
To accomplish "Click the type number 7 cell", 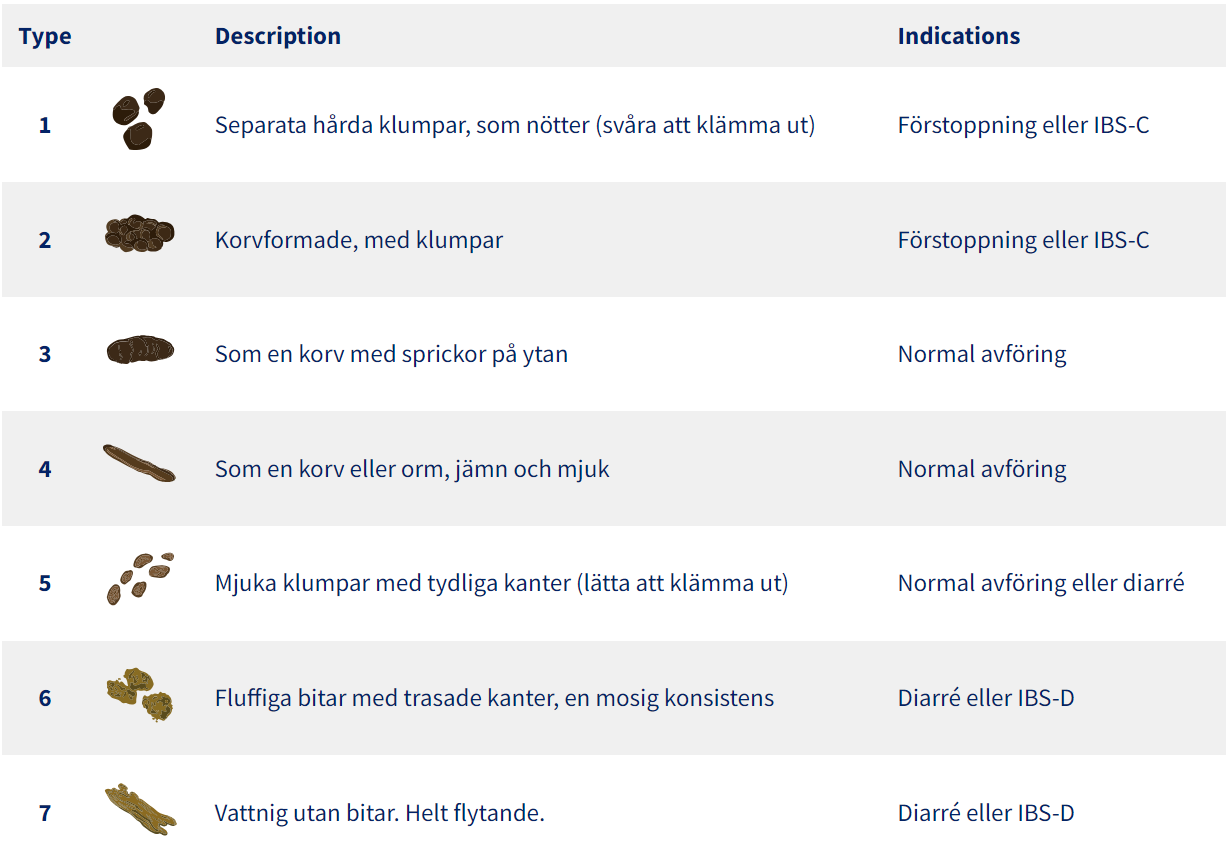I will coord(45,813).
